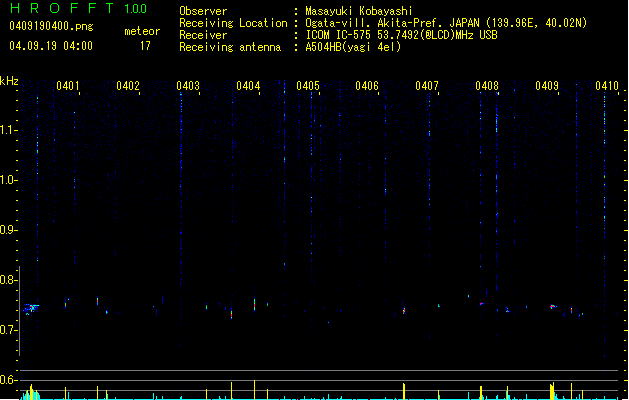Click the 0.6 kHz axis label
This screenshot has height=400, width=629.
pos(8,380)
